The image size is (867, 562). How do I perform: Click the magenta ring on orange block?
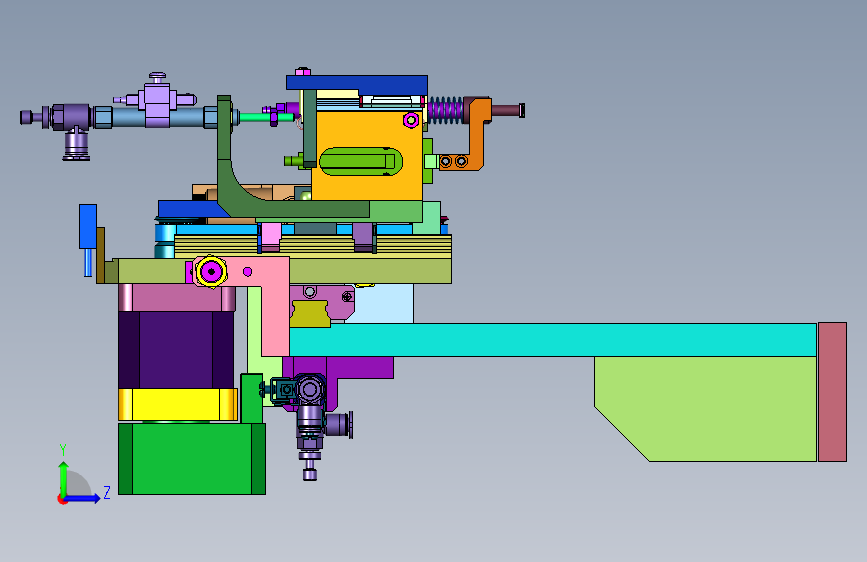(x=411, y=119)
